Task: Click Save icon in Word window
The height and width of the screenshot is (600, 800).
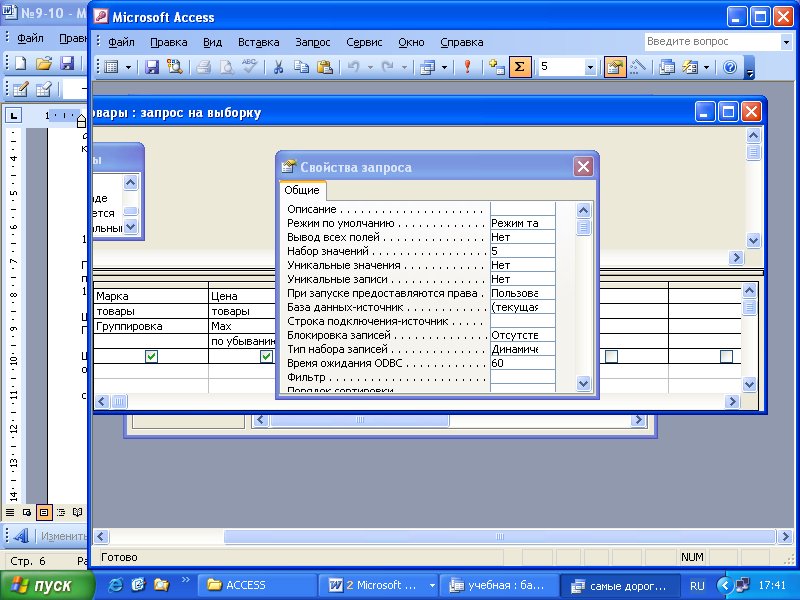Action: coord(67,63)
